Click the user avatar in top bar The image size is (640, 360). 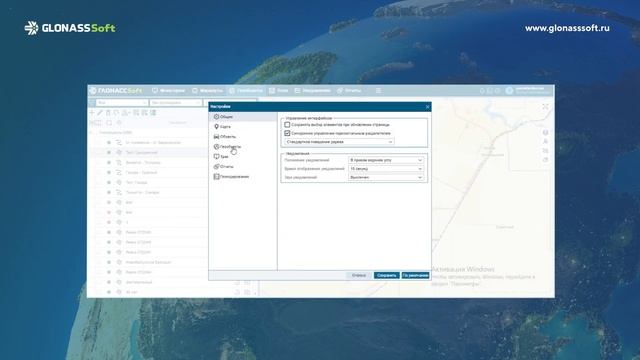pyautogui.click(x=509, y=91)
